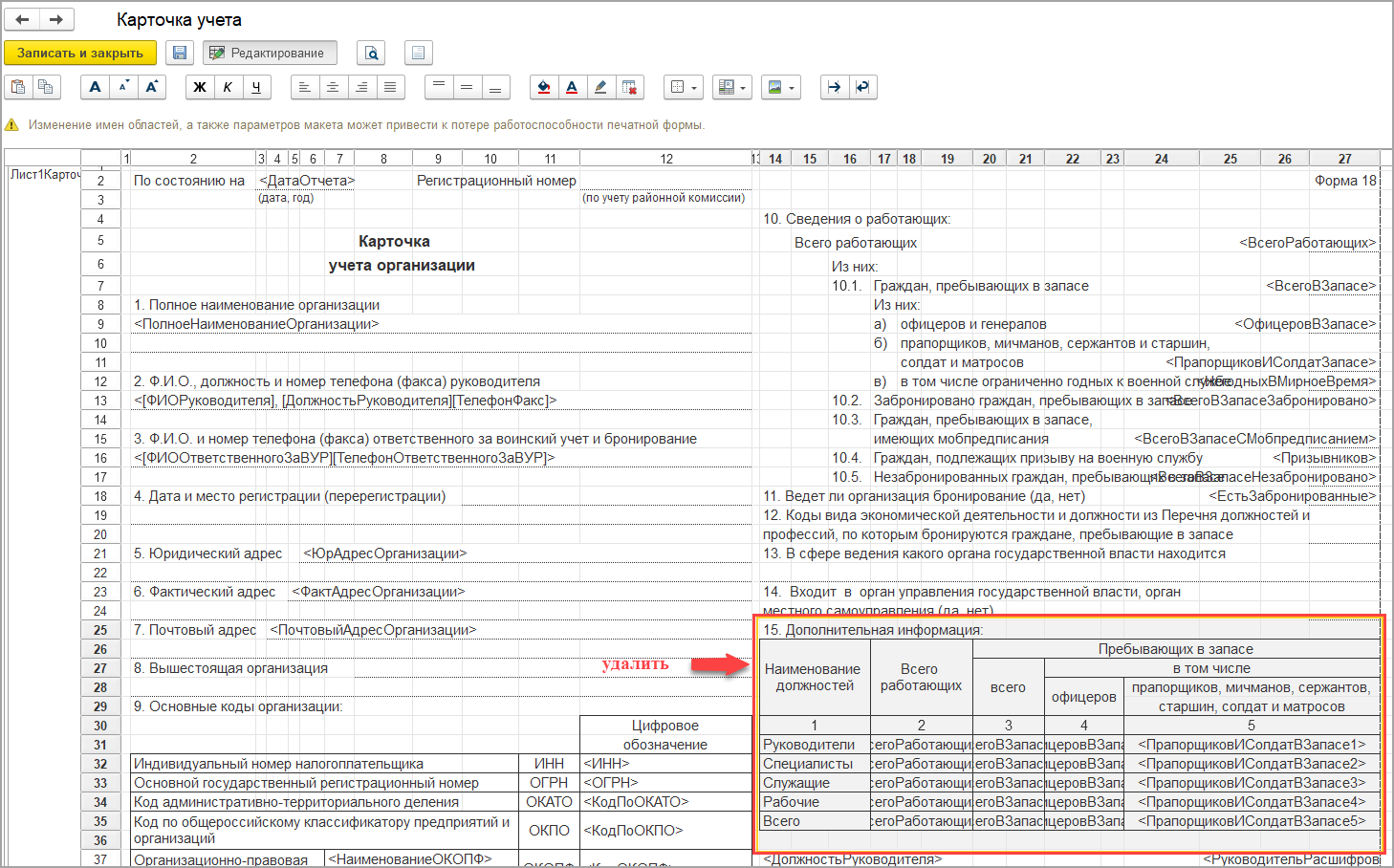This screenshot has height=868, width=1394.
Task: Go back with the left arrow button
Action: pos(23,19)
